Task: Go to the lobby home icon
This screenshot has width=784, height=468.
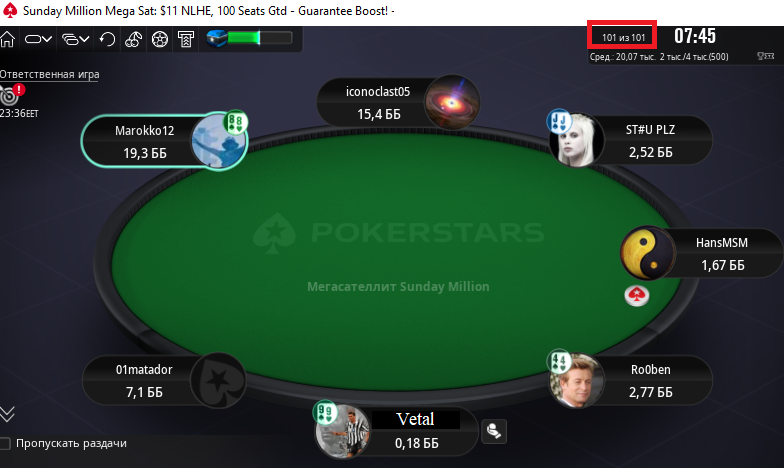Action: click(x=8, y=39)
